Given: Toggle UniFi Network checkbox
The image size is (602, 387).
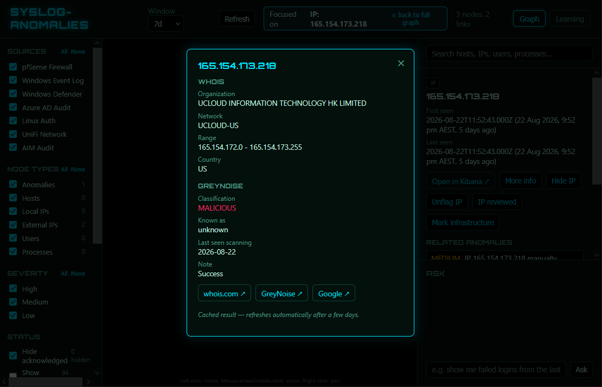Looking at the screenshot, I should (13, 134).
